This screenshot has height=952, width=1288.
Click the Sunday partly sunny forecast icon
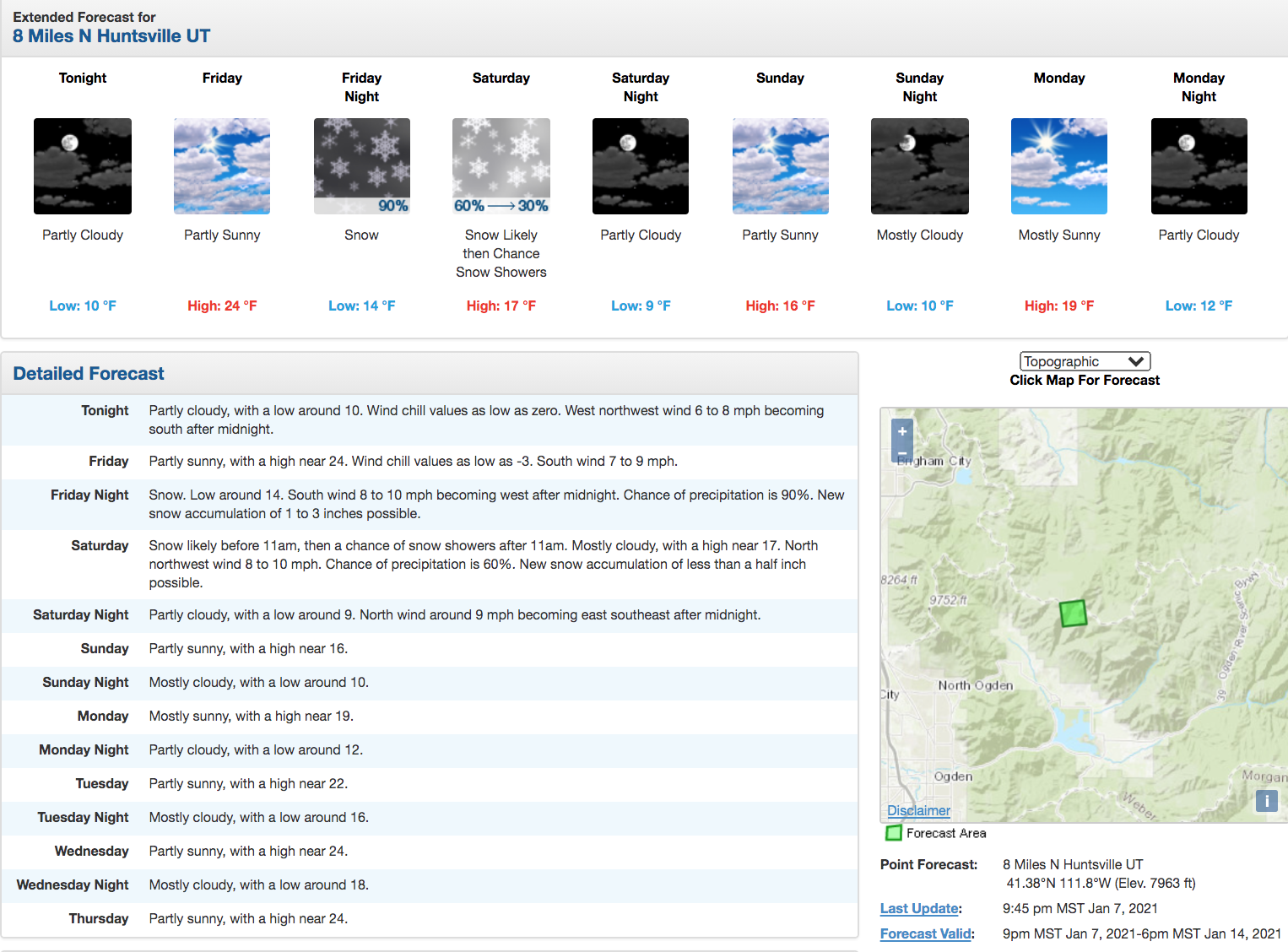click(x=781, y=166)
